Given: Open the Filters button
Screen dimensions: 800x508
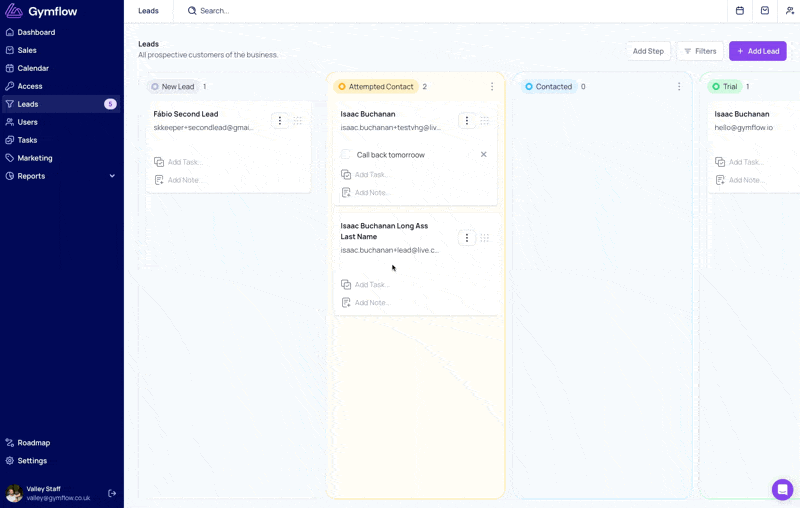Looking at the screenshot, I should [x=700, y=51].
